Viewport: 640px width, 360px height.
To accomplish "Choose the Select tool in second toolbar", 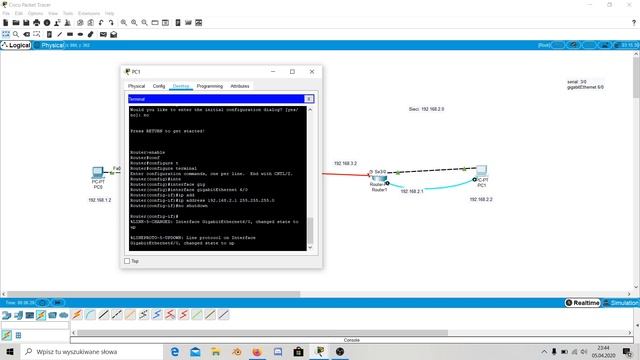I will pos(6,34).
